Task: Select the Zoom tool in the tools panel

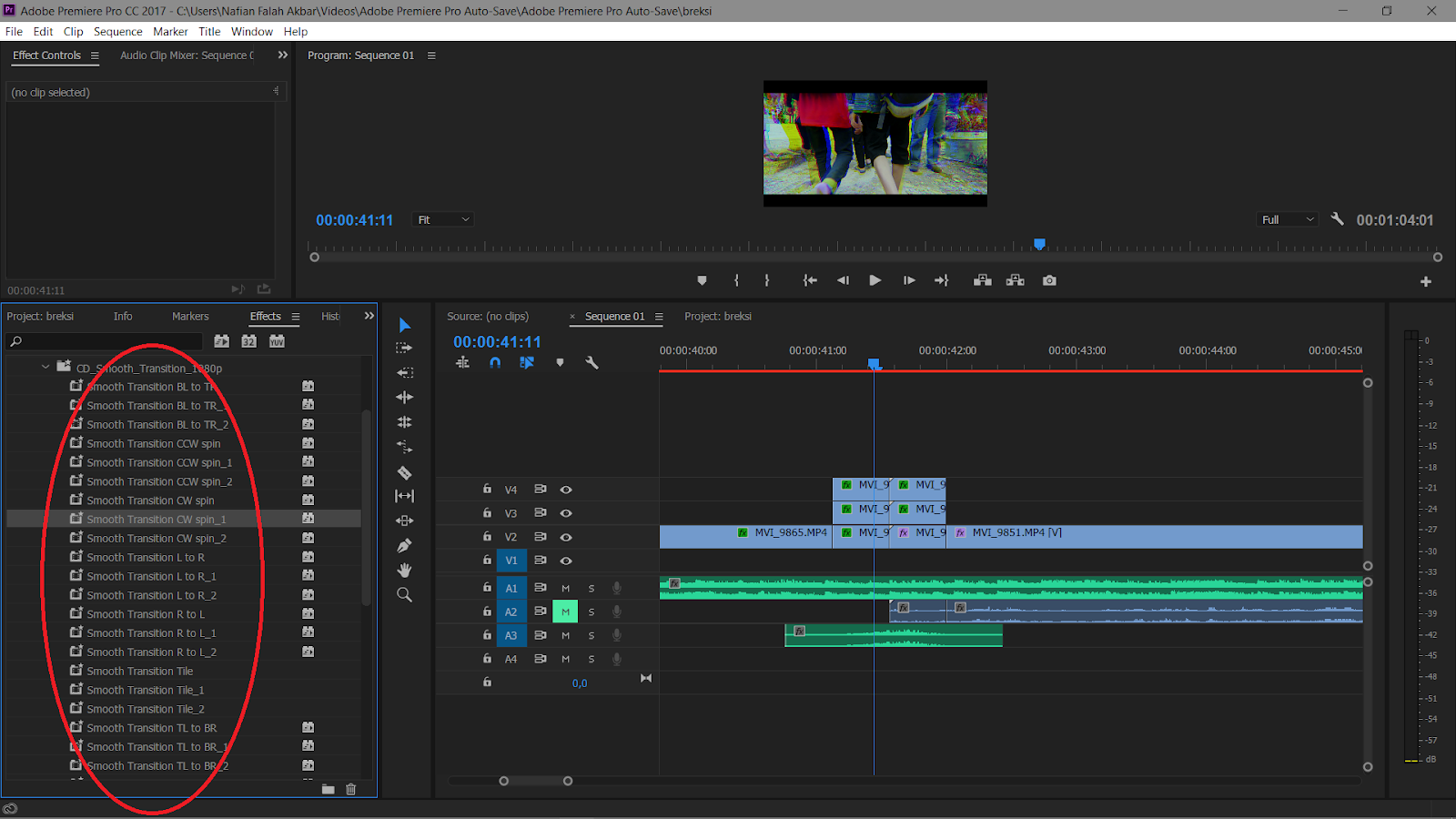Action: click(404, 594)
